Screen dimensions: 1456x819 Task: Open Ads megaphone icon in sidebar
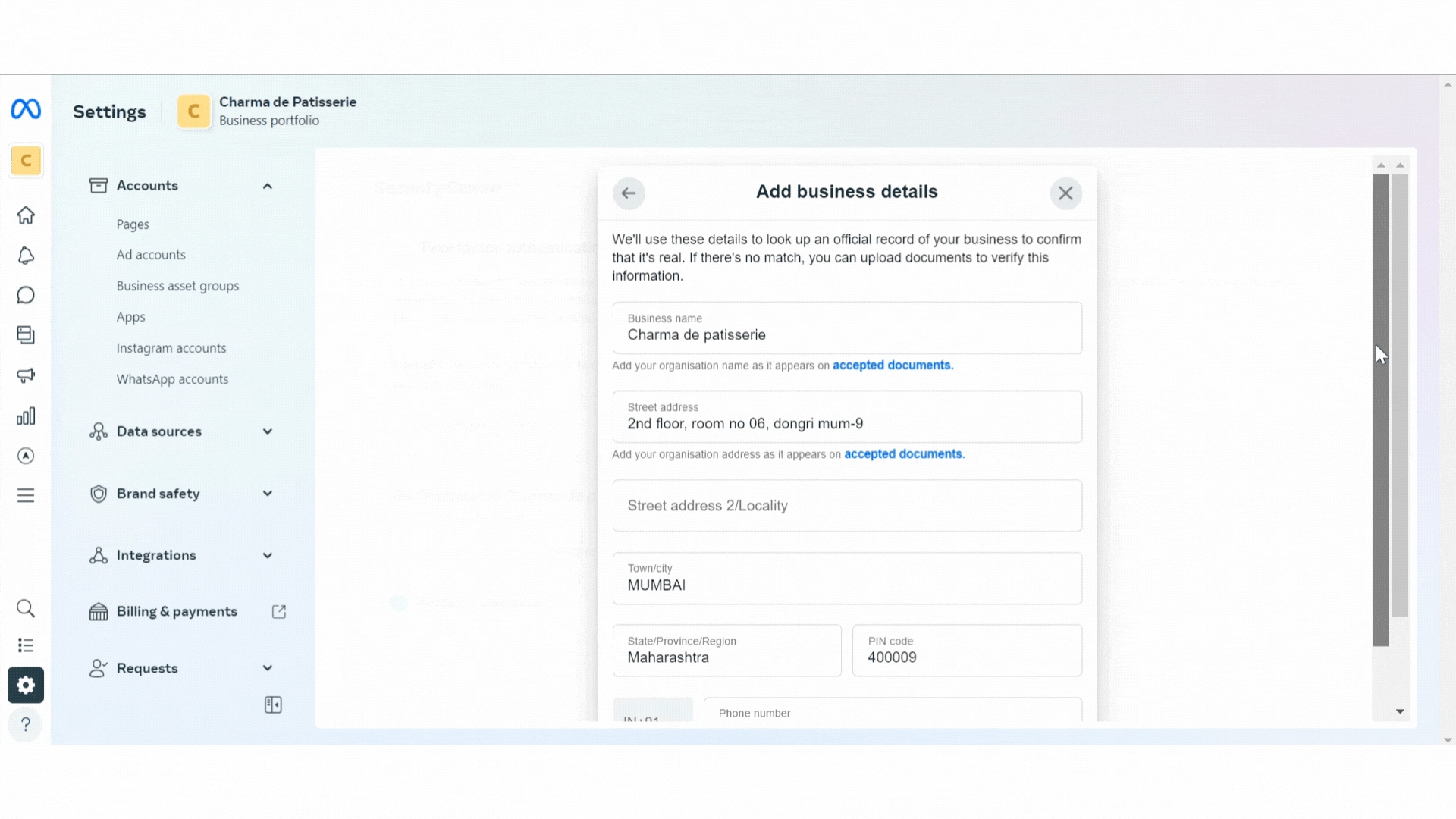tap(26, 375)
